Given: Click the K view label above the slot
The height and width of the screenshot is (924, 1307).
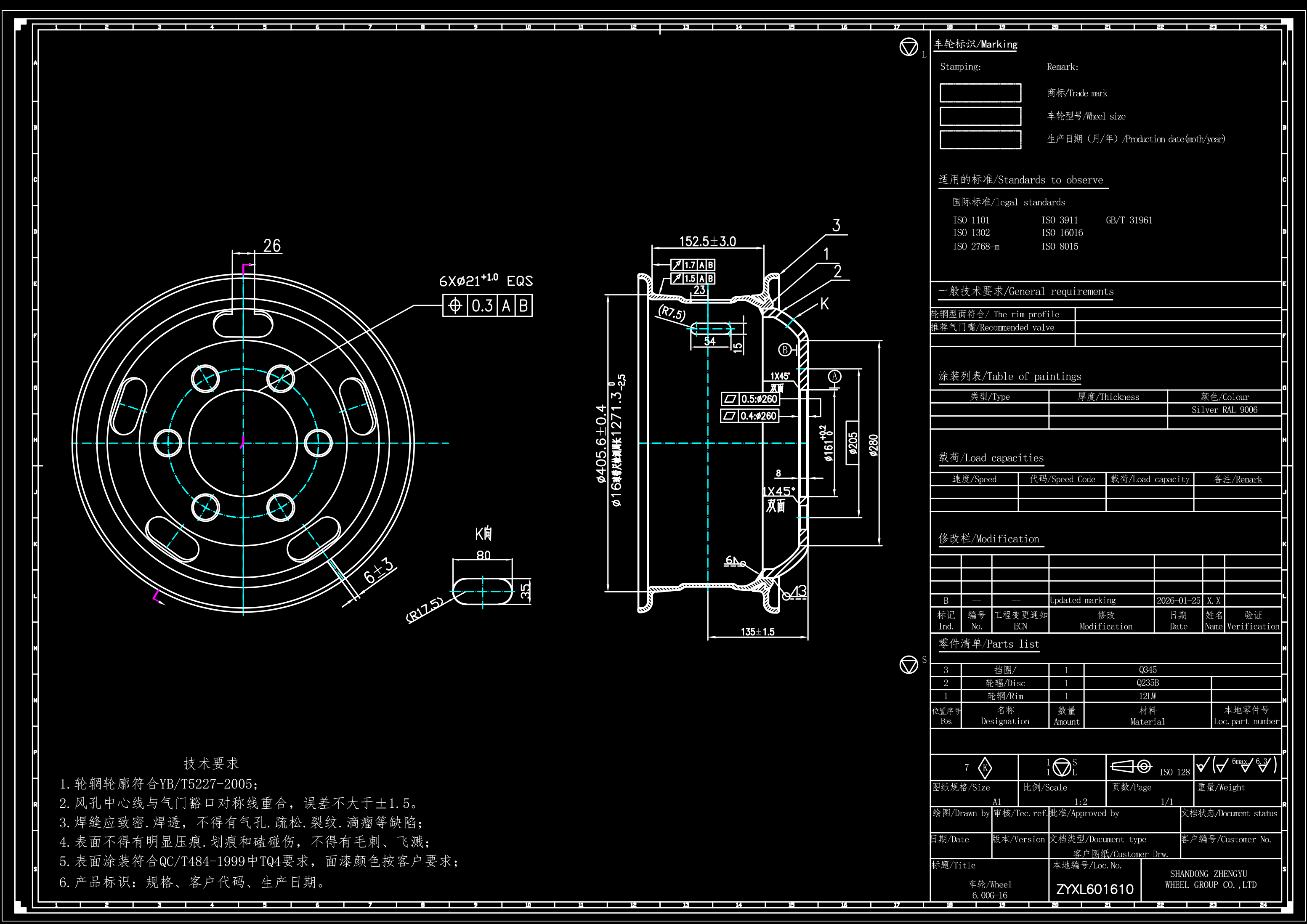Looking at the screenshot, I should point(483,534).
